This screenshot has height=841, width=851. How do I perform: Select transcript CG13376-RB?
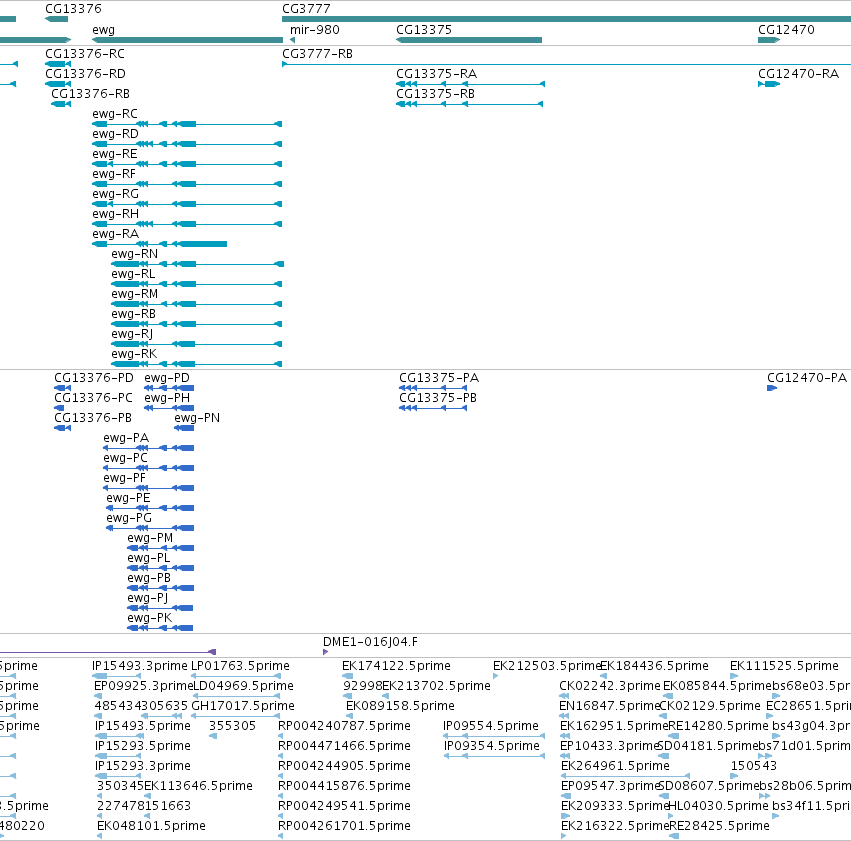[x=61, y=104]
